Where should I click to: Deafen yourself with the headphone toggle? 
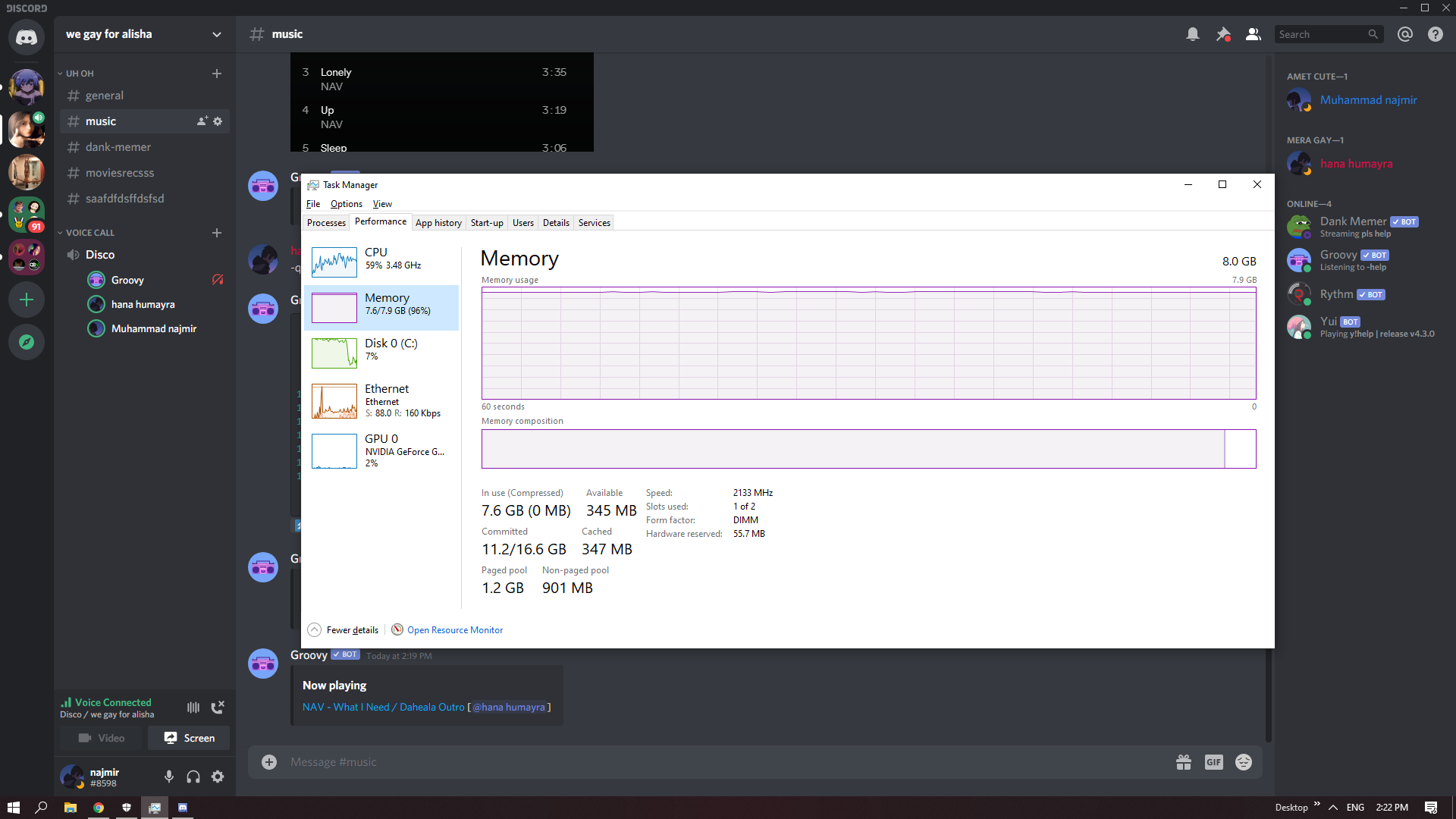point(193,776)
